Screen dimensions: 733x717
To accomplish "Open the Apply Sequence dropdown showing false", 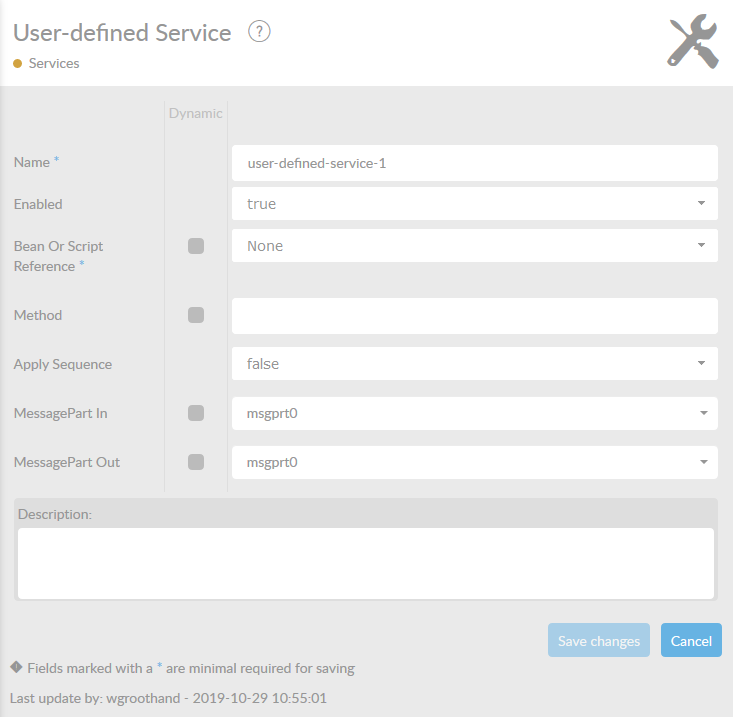I will coord(474,364).
